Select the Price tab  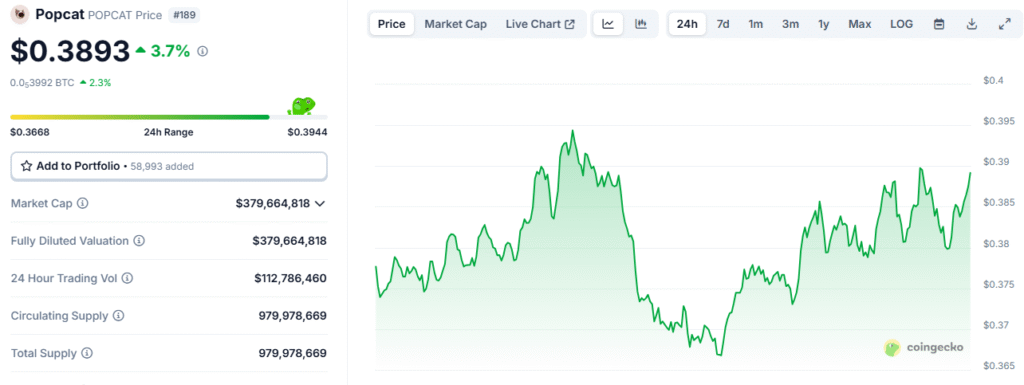tap(392, 24)
